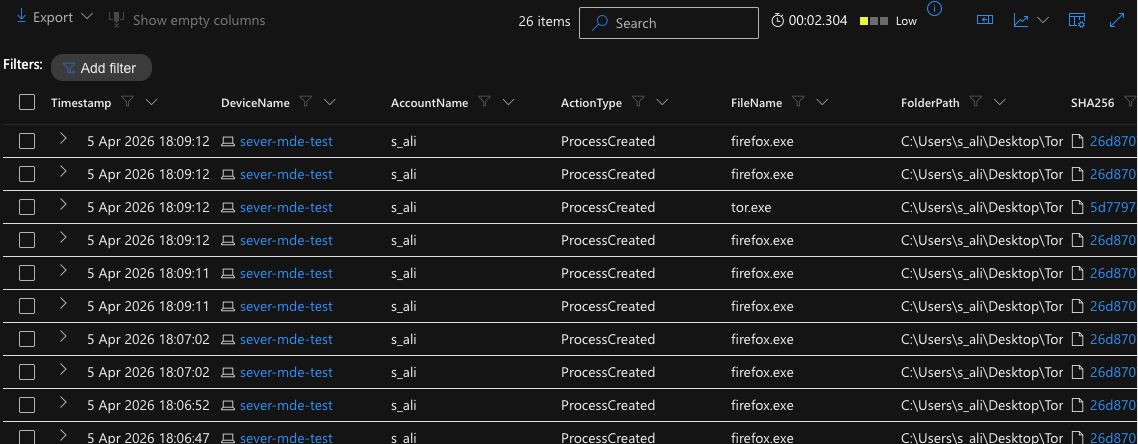Open the AccountName column sort dropdown
The image size is (1138, 444).
pos(508,102)
